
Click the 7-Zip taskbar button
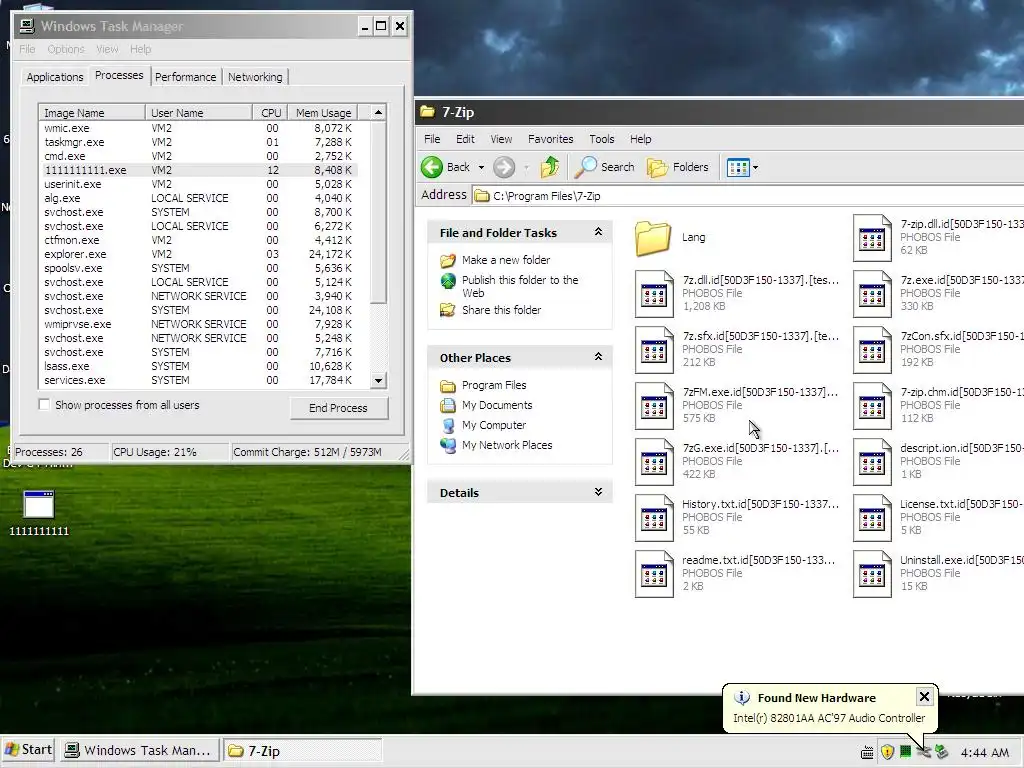coord(302,751)
